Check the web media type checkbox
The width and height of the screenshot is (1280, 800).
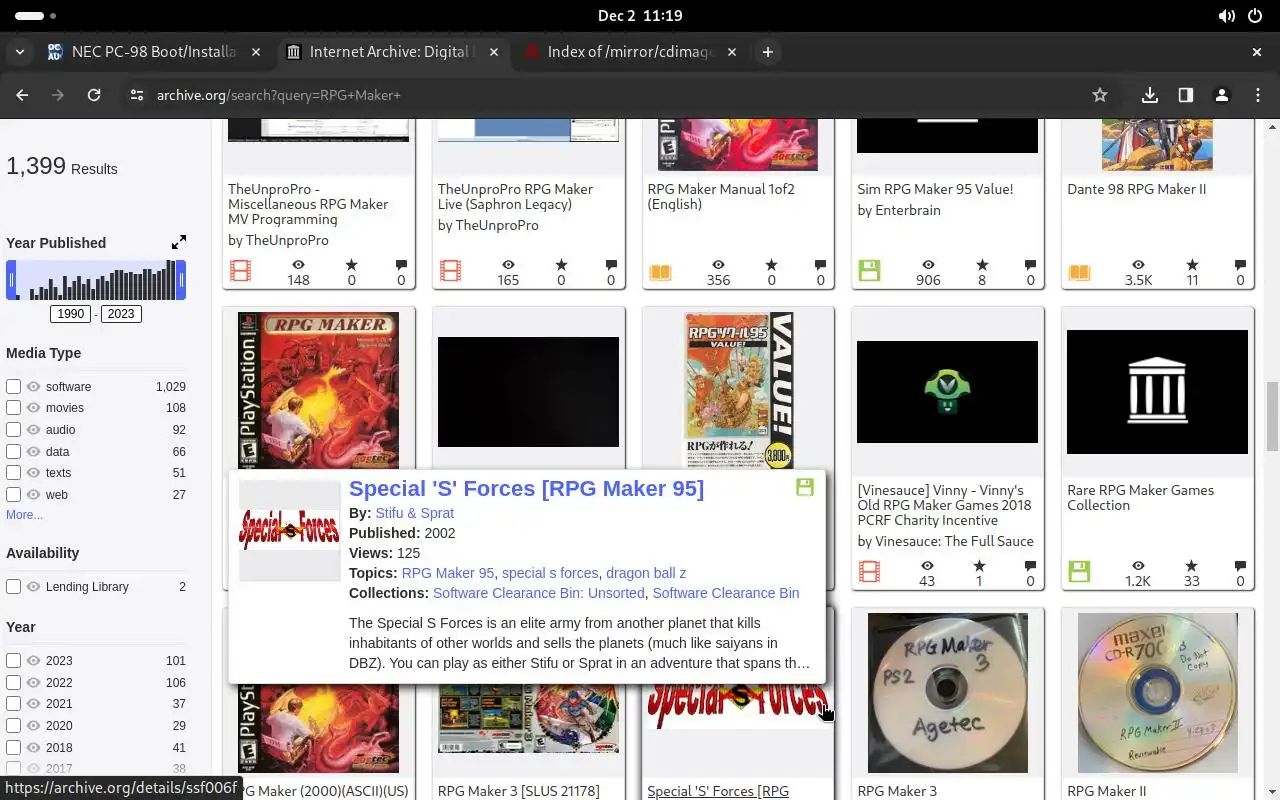click(14, 494)
